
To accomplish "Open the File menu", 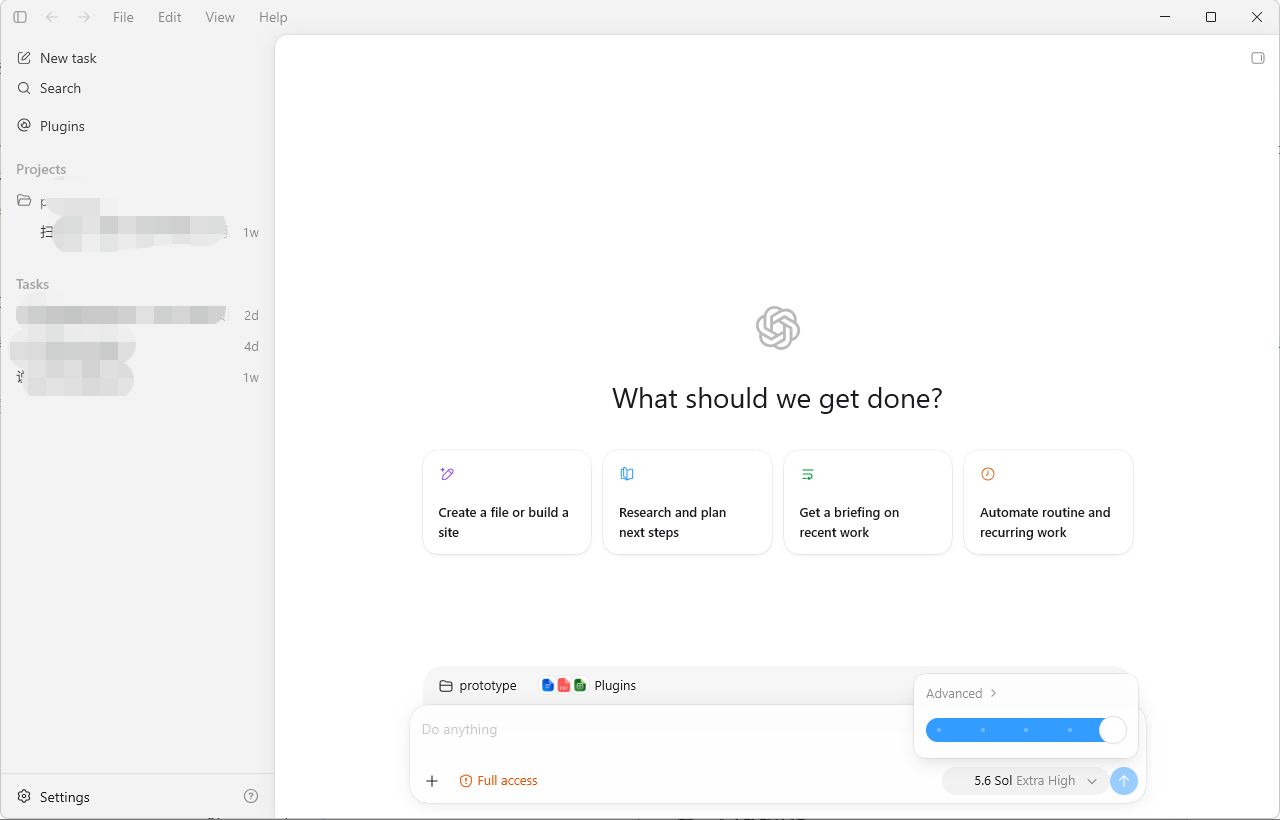I will pyautogui.click(x=123, y=17).
